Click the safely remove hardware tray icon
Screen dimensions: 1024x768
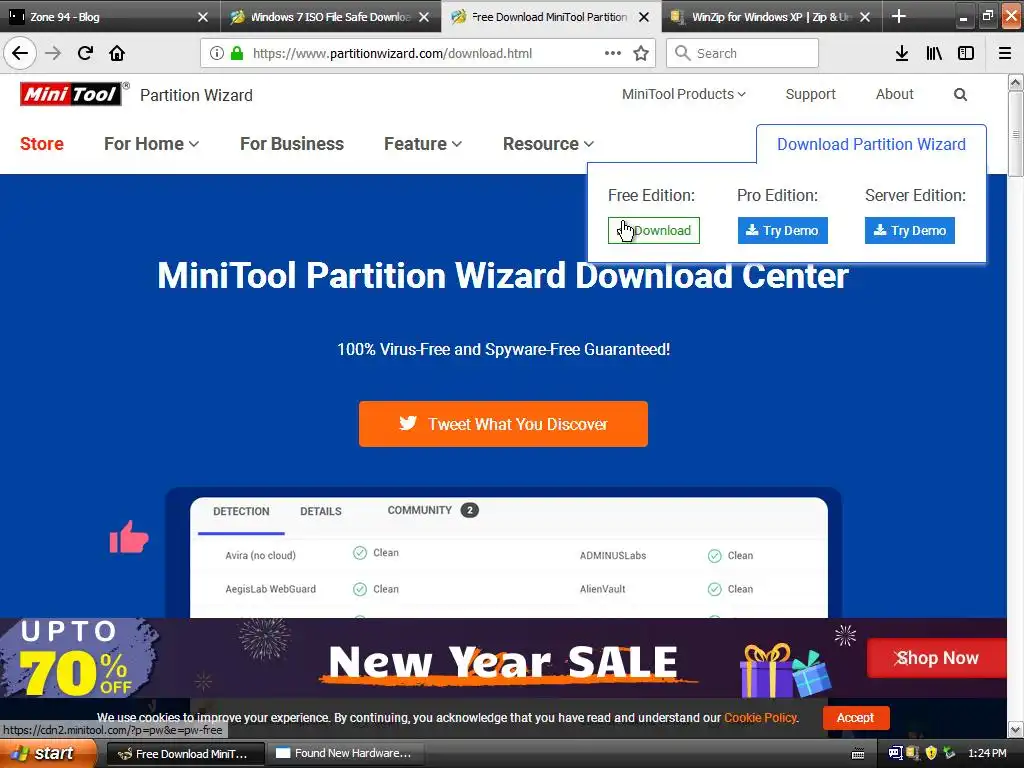(949, 753)
